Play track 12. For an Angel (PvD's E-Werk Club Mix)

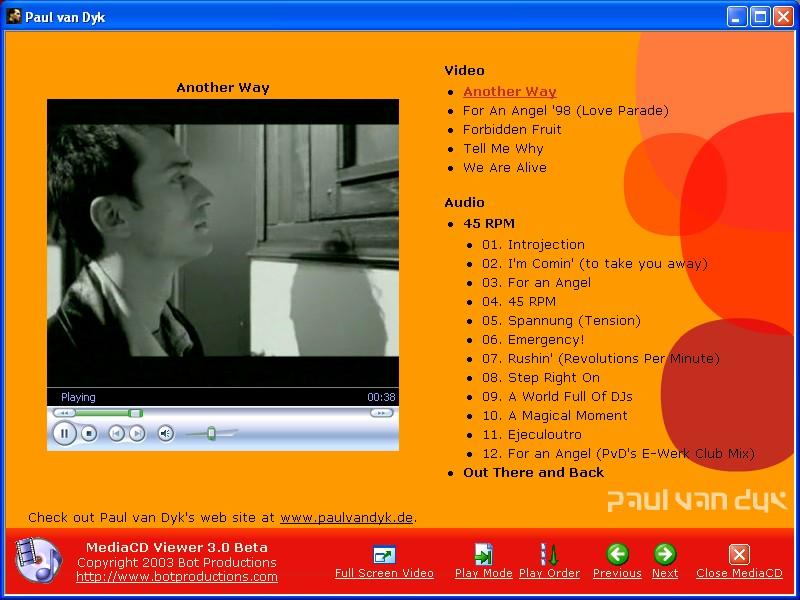pos(618,454)
